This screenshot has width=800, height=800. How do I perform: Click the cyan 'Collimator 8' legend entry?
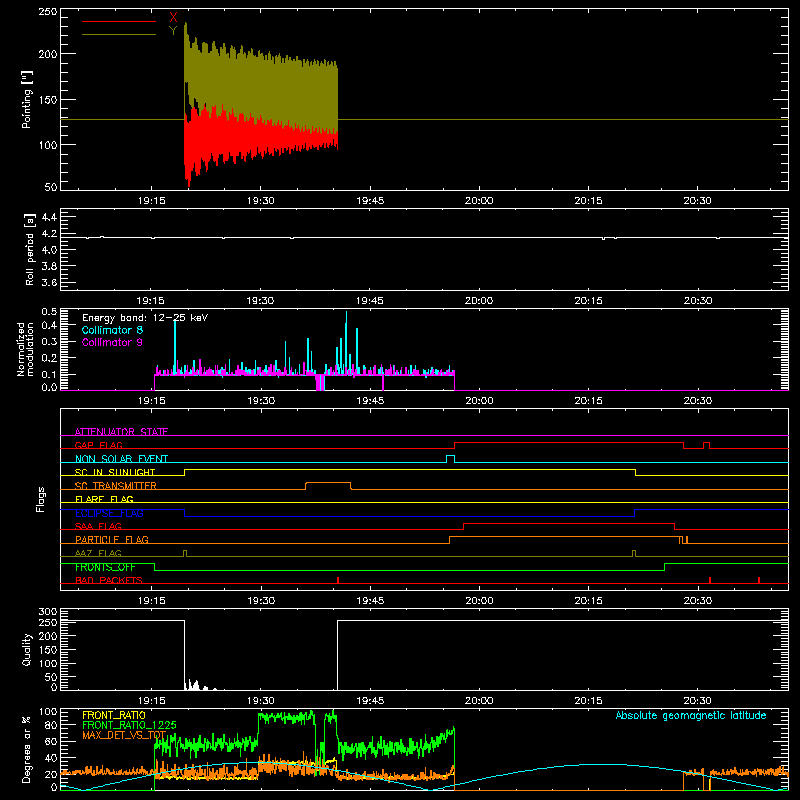click(x=112, y=330)
